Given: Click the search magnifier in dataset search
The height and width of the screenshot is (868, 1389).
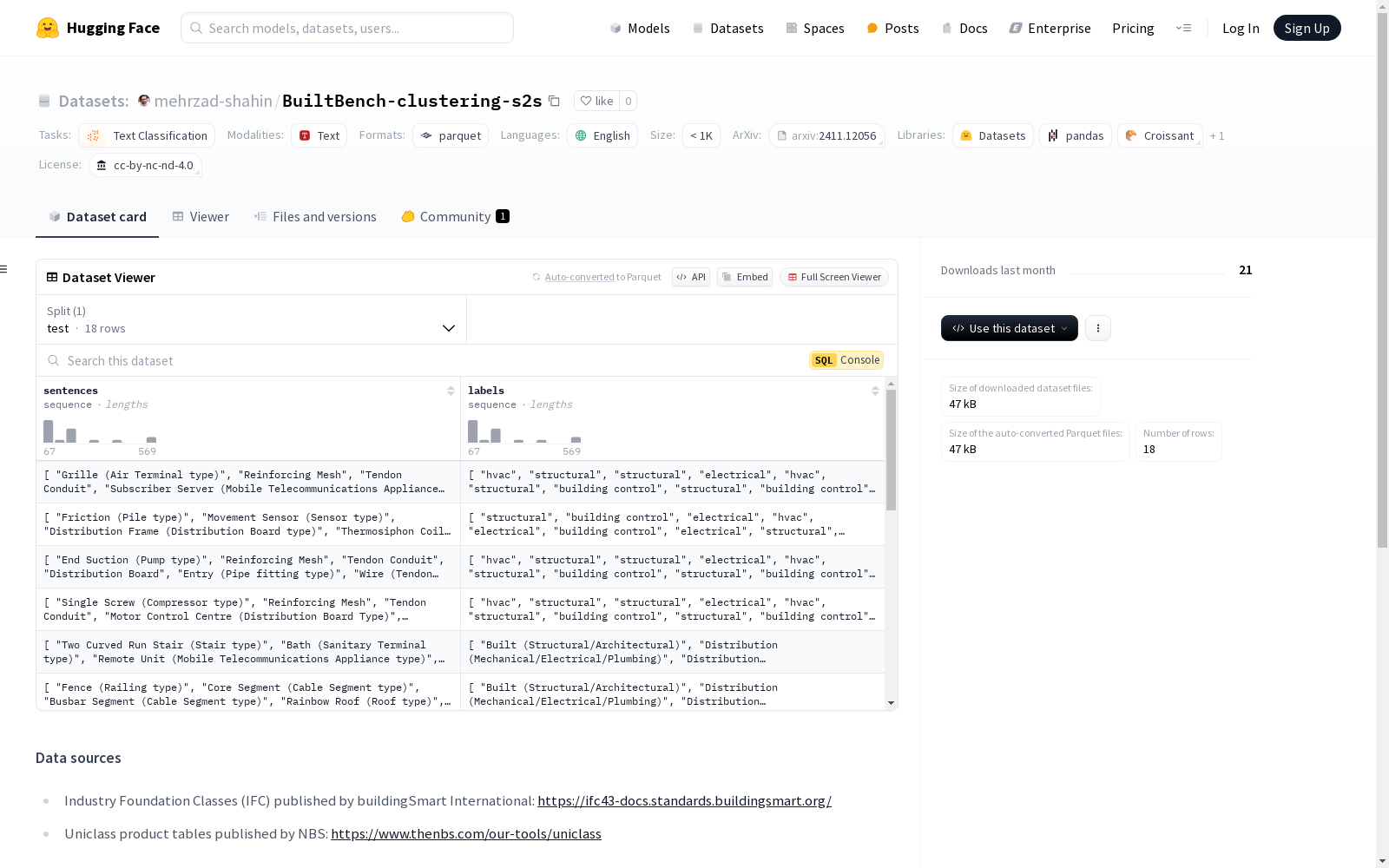Looking at the screenshot, I should point(54,360).
